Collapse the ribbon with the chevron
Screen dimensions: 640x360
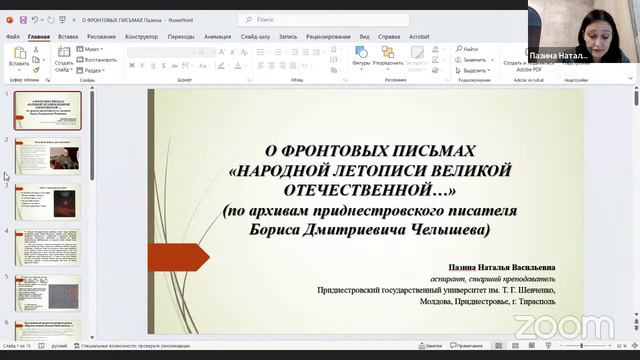coord(630,78)
